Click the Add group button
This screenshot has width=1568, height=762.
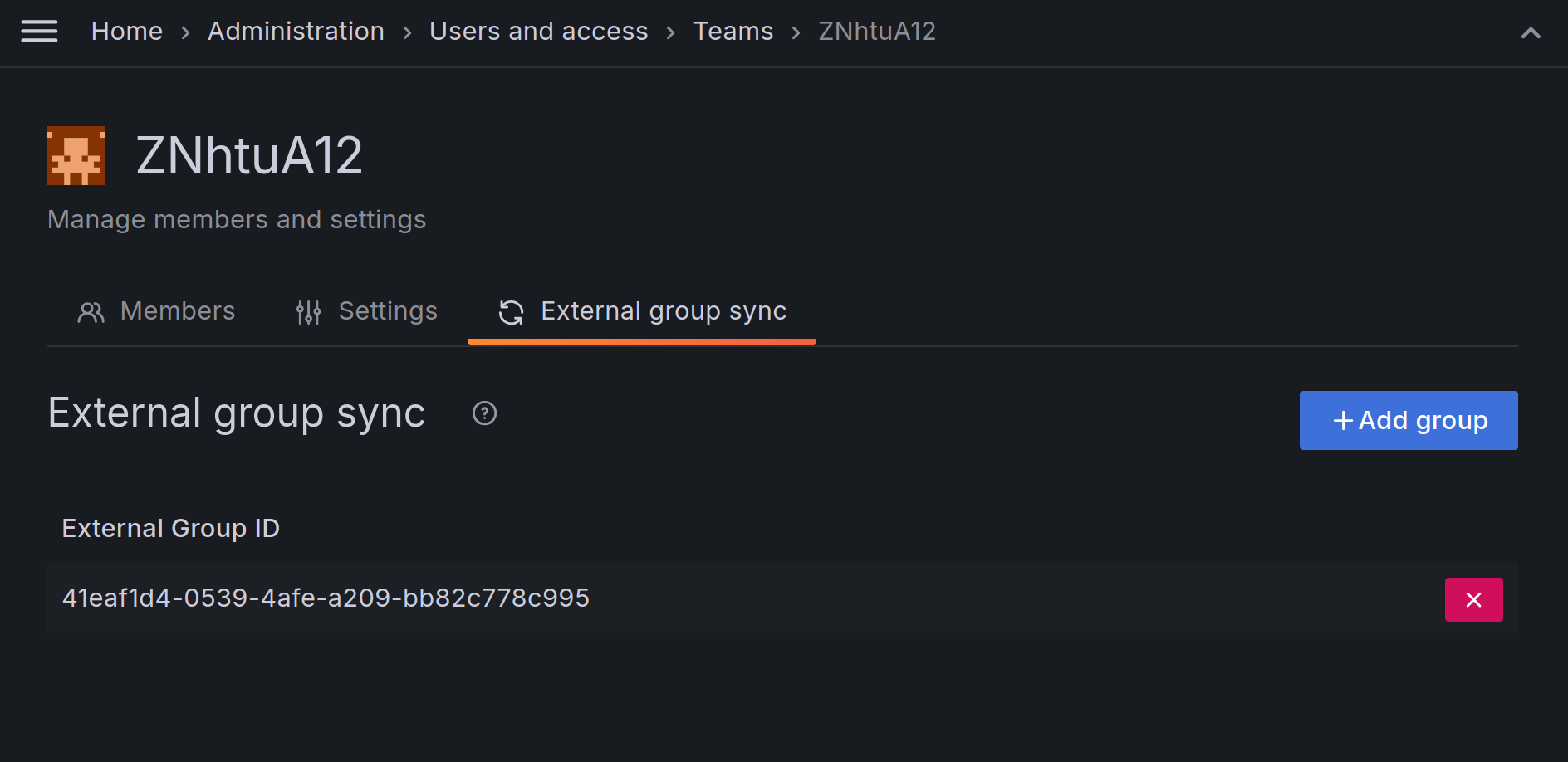click(1408, 420)
